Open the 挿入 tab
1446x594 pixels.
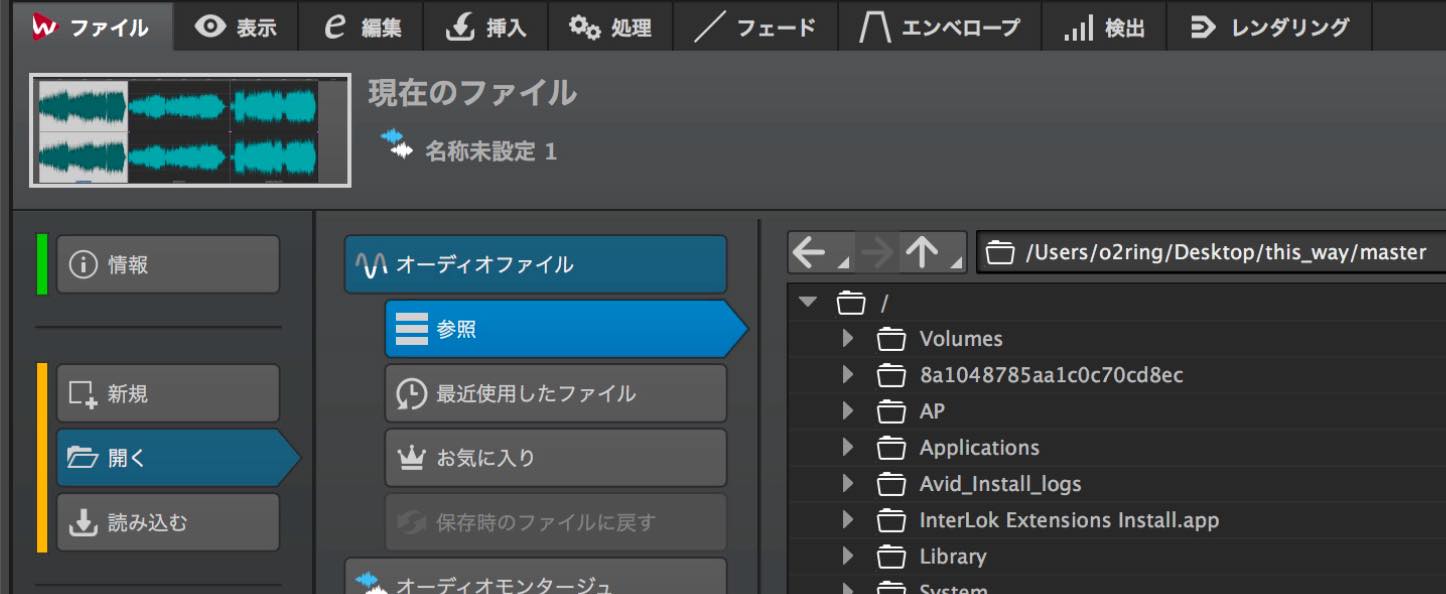pyautogui.click(x=485, y=27)
